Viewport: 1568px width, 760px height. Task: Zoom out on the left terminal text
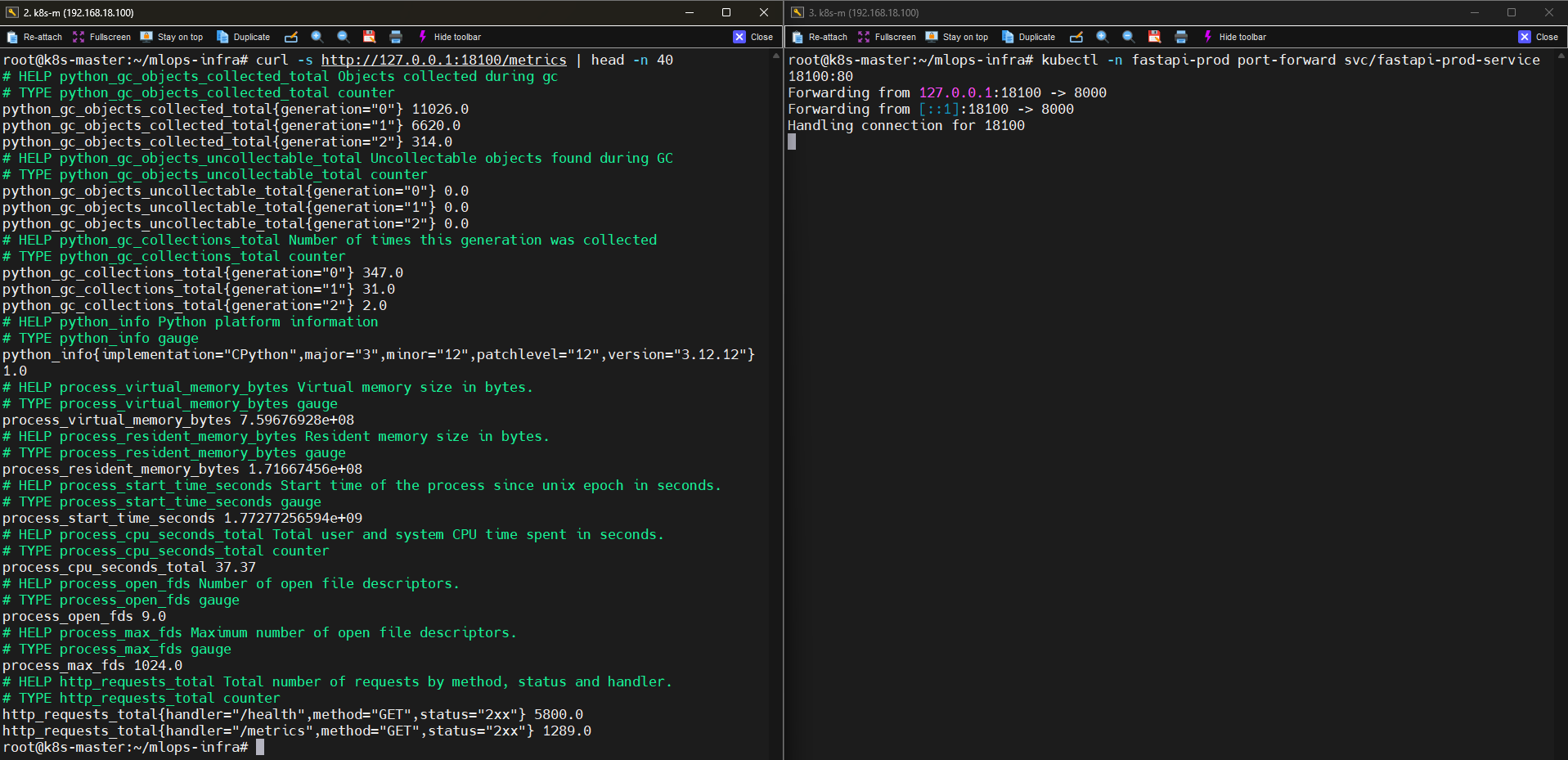coord(344,37)
